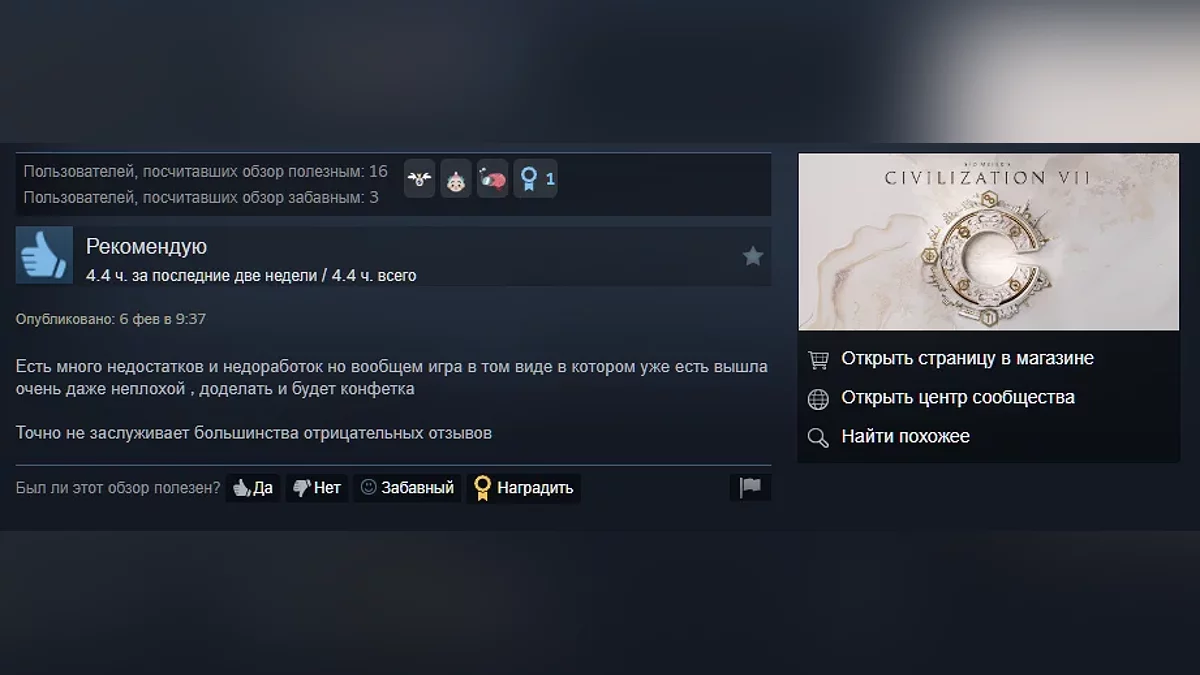Toggle the star favorite icon on the review
The image size is (1200, 675).
click(x=753, y=257)
